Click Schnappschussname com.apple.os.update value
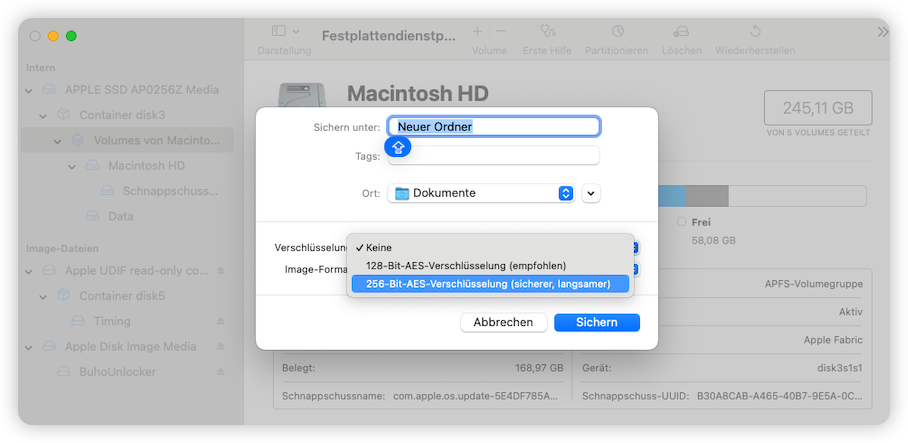 [475, 397]
